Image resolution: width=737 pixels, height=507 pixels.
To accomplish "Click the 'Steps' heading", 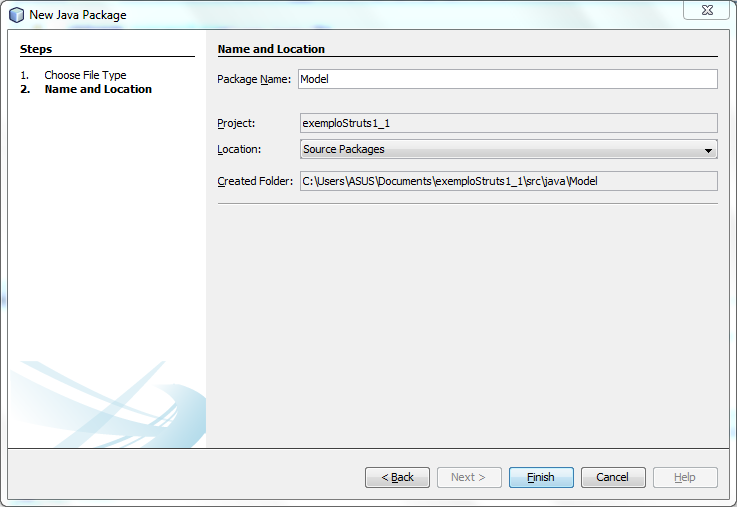I will [36, 49].
